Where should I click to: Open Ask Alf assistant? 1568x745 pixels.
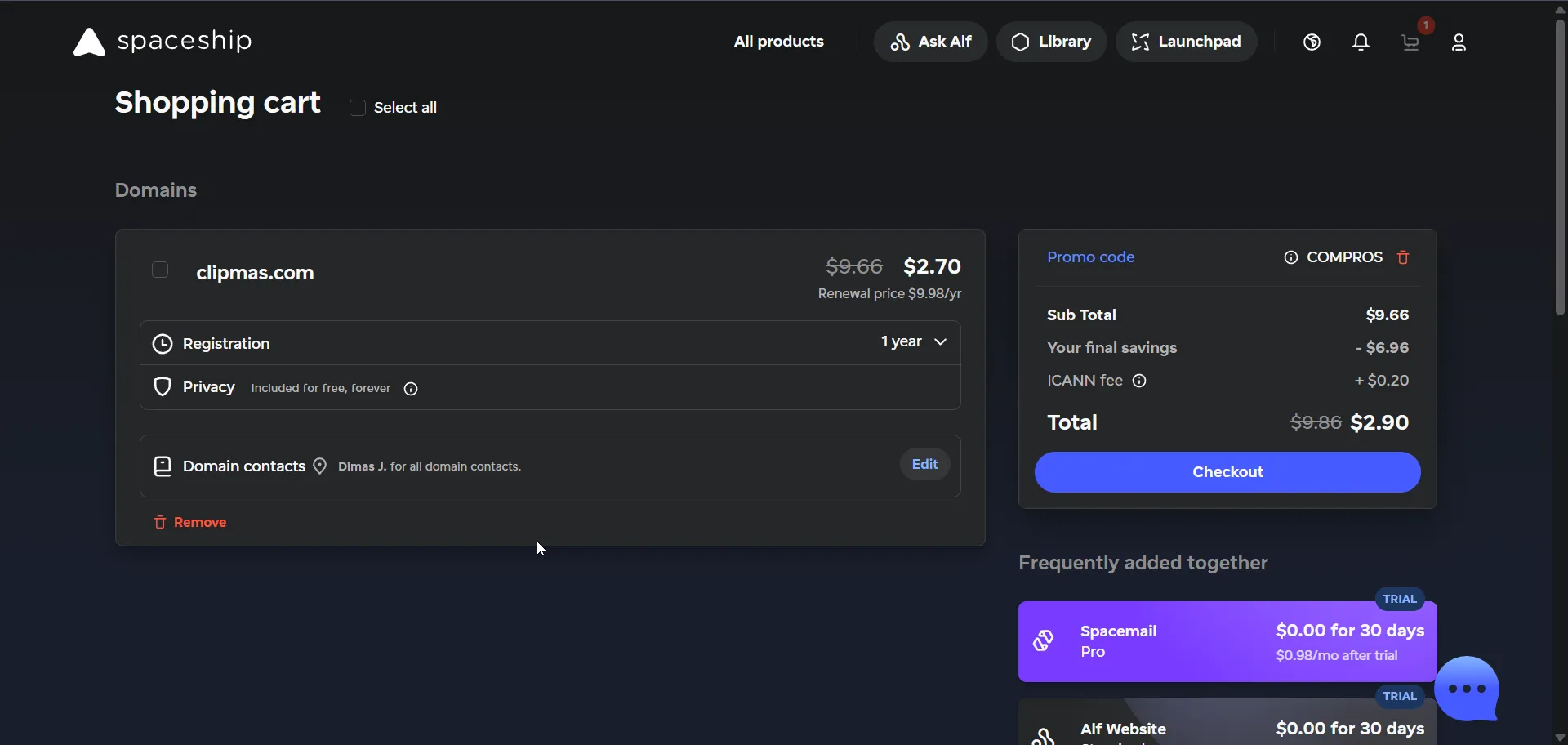[x=930, y=42]
